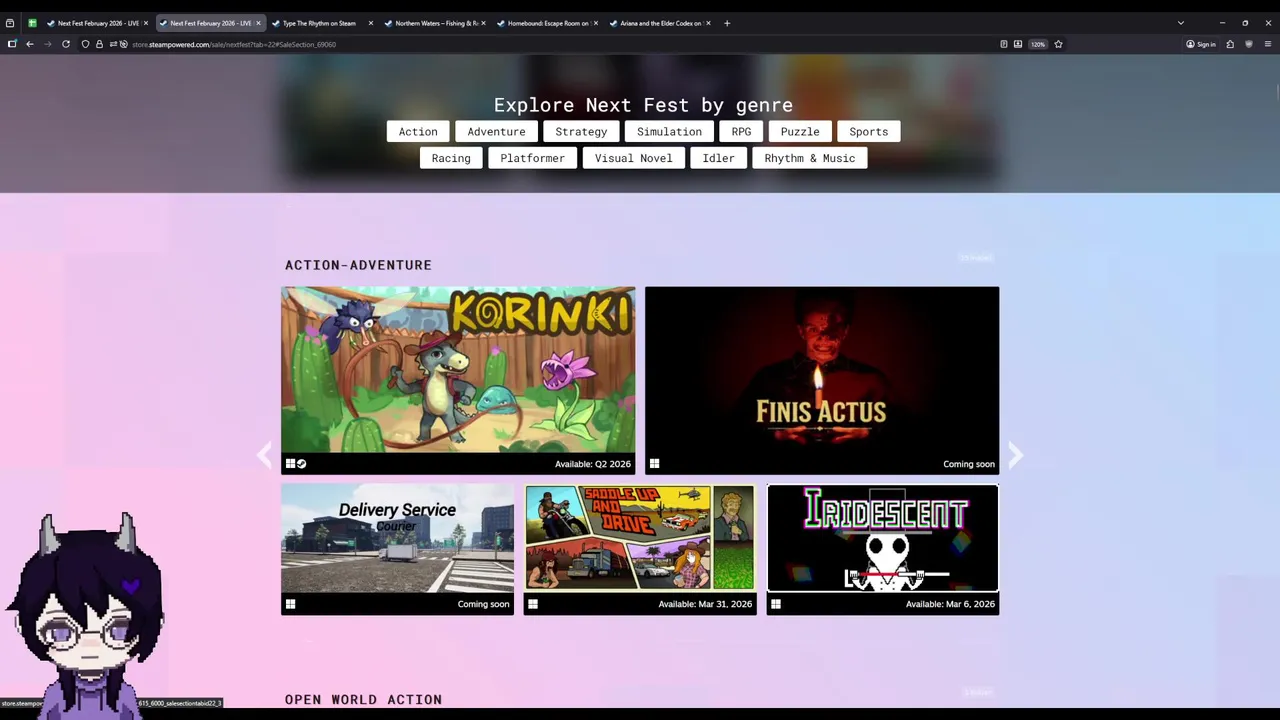Select the Action genre button
This screenshot has width=1280, height=720.
coord(418,131)
